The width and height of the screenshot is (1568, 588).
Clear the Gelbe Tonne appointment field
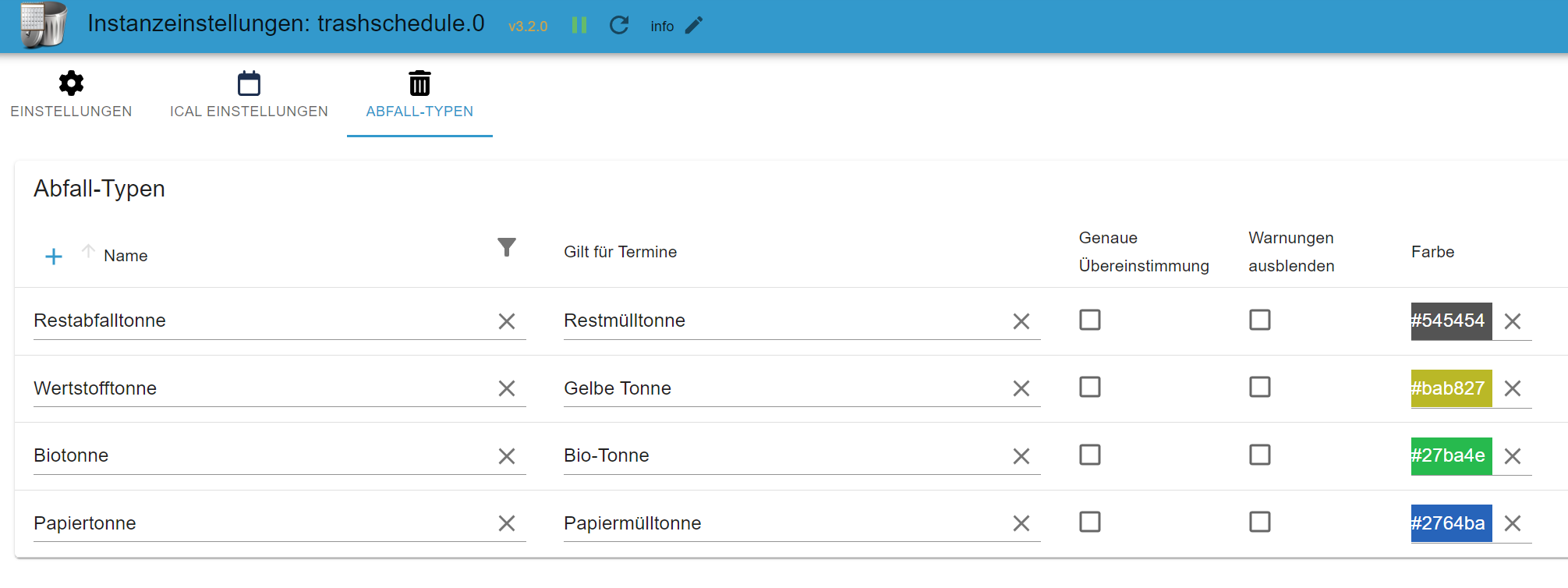pyautogui.click(x=1021, y=388)
